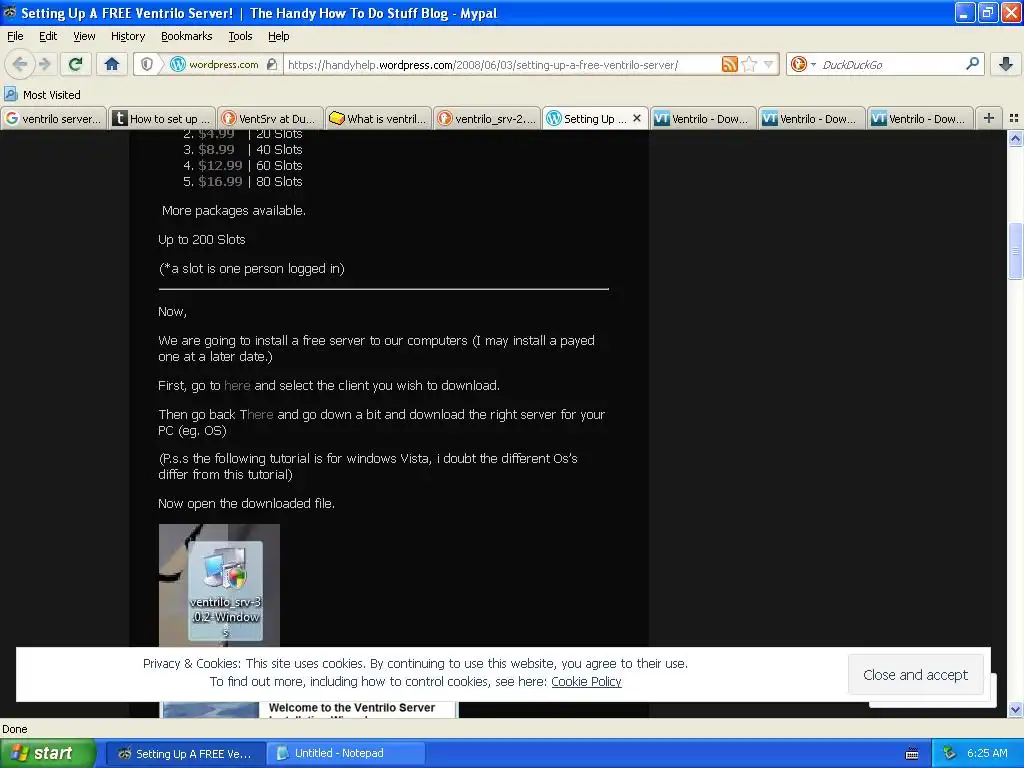This screenshot has width=1024, height=768.
Task: Open the Help menu
Action: pyautogui.click(x=279, y=37)
